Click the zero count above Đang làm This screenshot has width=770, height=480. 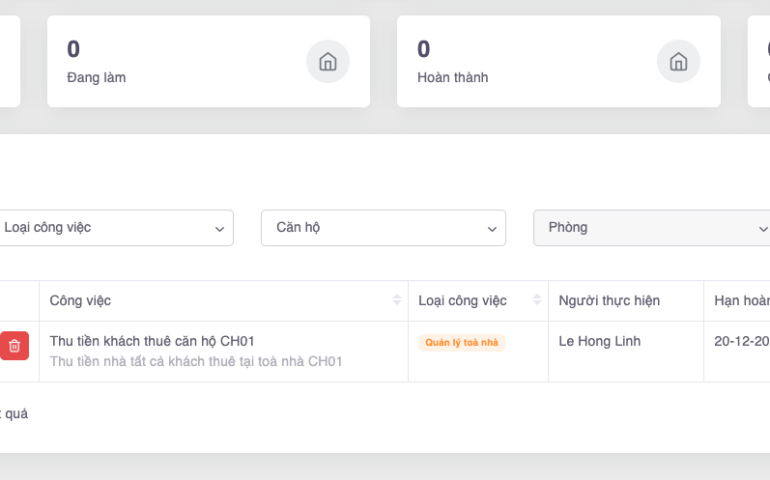coord(73,49)
